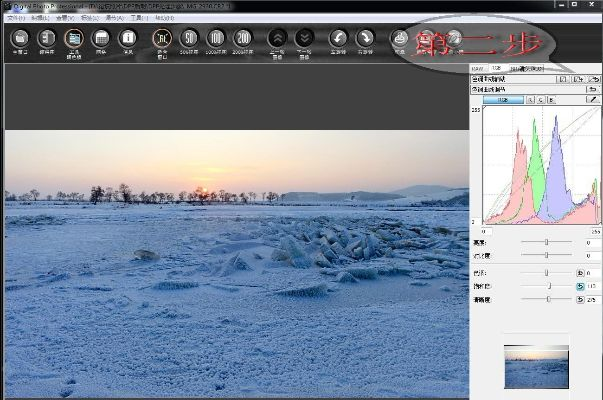Click the brightness slider handle
The width and height of the screenshot is (603, 400).
(x=546, y=243)
